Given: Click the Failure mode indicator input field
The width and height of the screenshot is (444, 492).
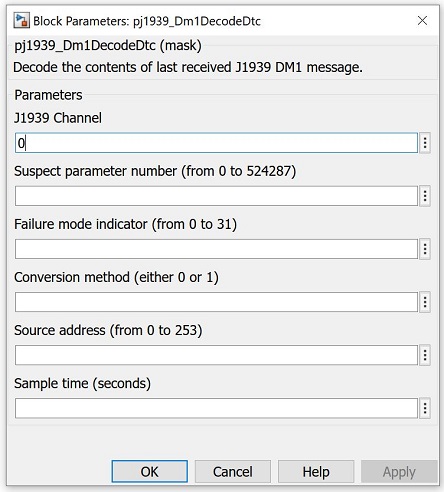Looking at the screenshot, I should (x=216, y=249).
